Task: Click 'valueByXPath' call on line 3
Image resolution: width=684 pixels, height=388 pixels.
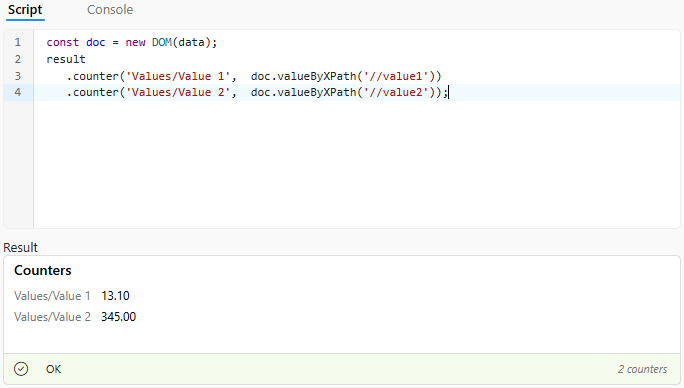Action: click(x=317, y=76)
